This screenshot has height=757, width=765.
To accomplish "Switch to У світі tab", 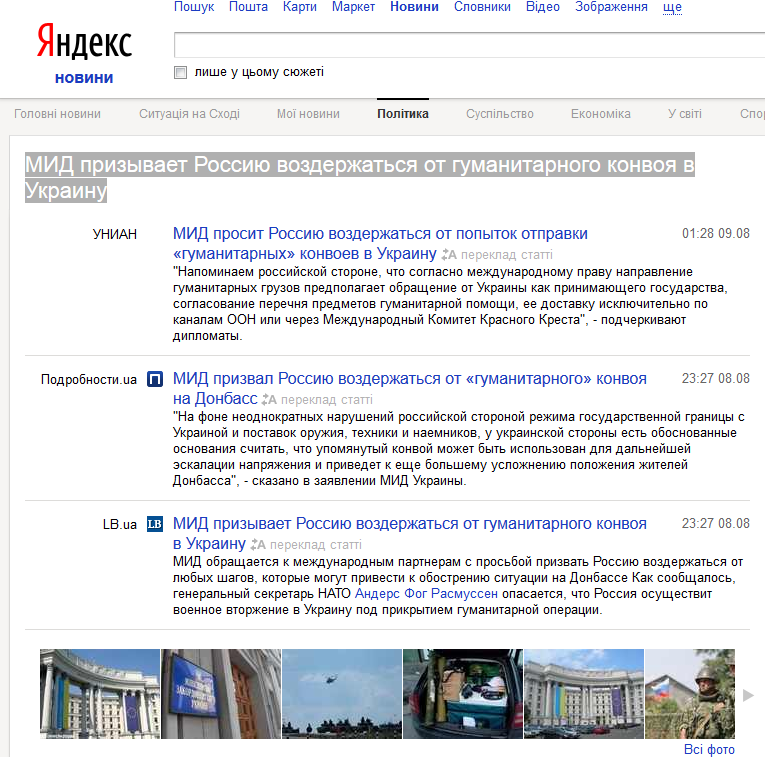I will pos(684,114).
